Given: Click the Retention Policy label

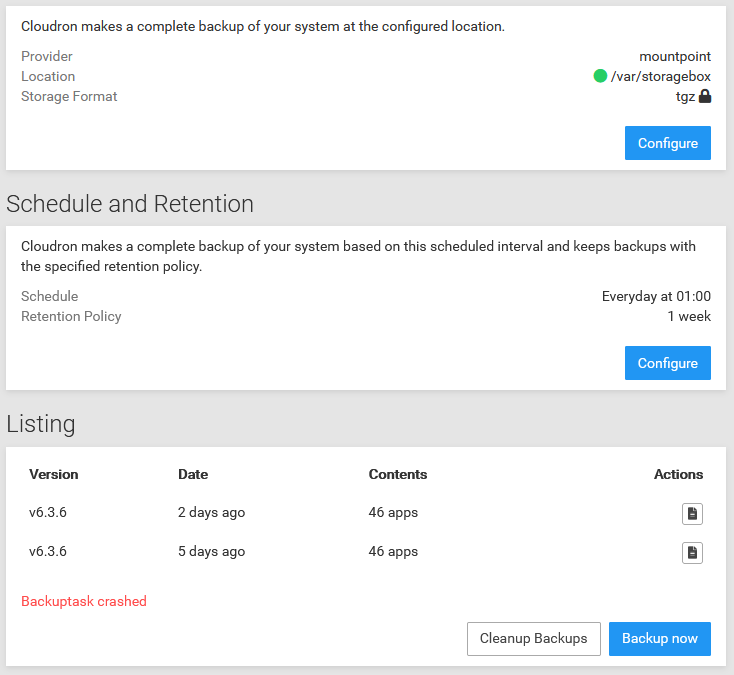Looking at the screenshot, I should [71, 316].
